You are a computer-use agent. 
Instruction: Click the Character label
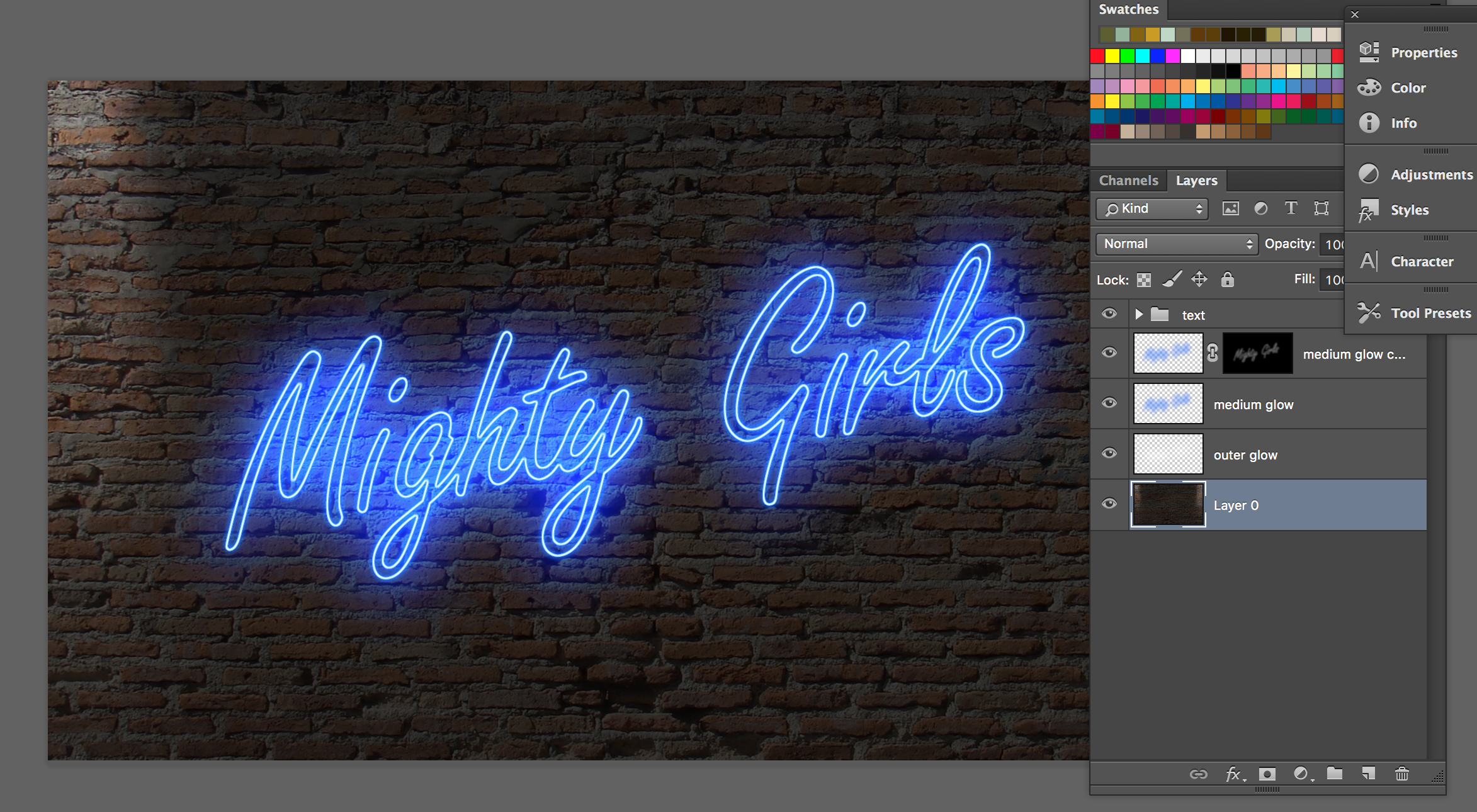1422,261
